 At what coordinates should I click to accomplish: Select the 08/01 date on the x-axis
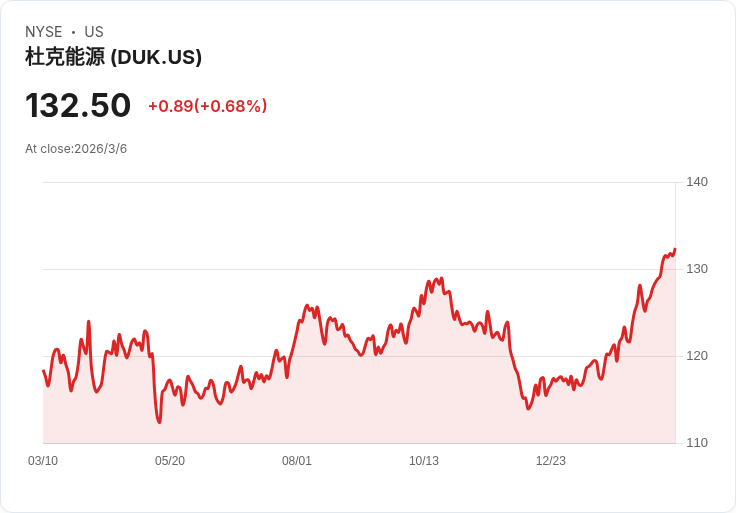pyautogui.click(x=297, y=461)
